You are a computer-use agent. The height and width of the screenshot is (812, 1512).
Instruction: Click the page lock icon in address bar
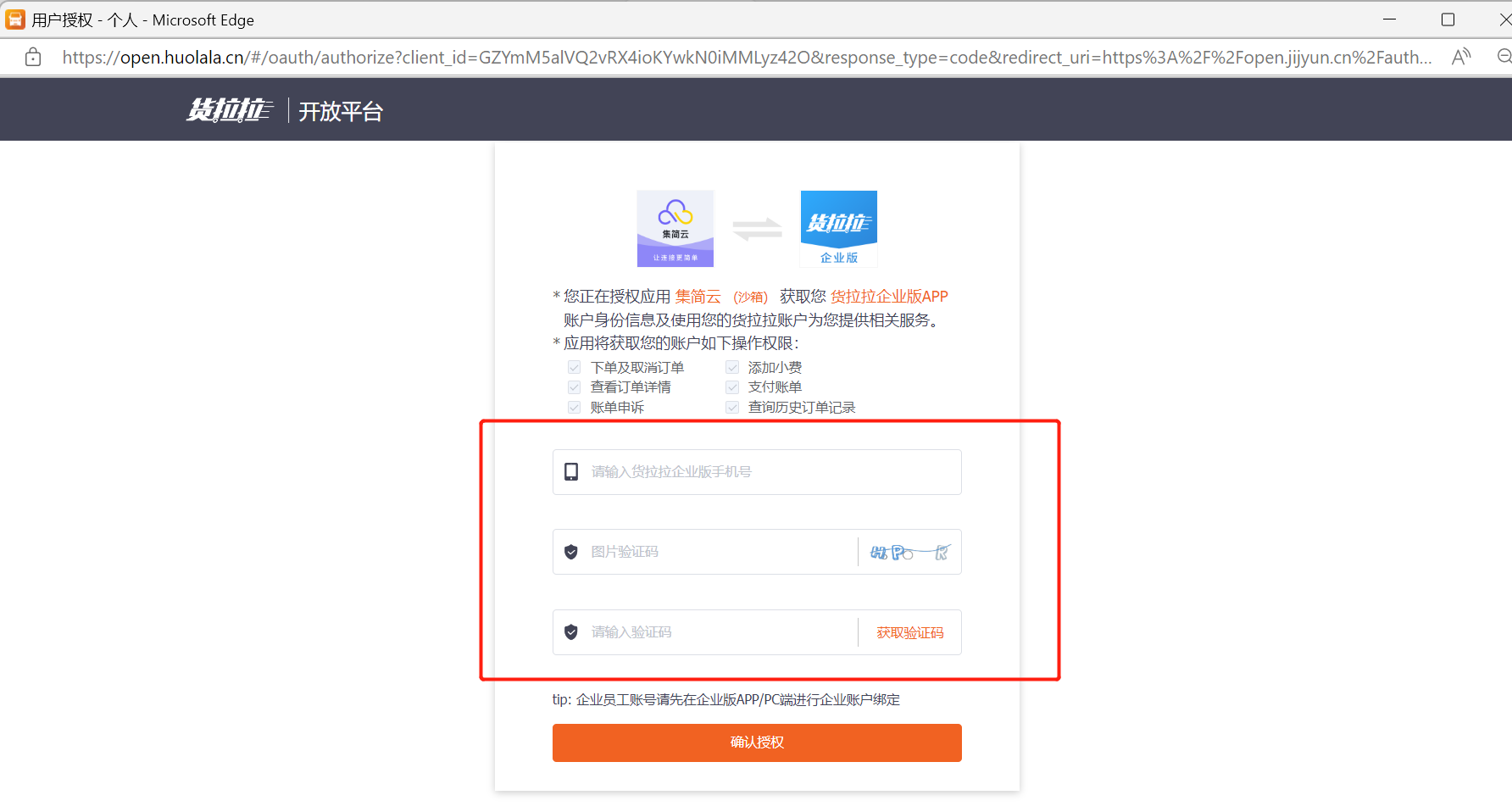pyautogui.click(x=32, y=57)
